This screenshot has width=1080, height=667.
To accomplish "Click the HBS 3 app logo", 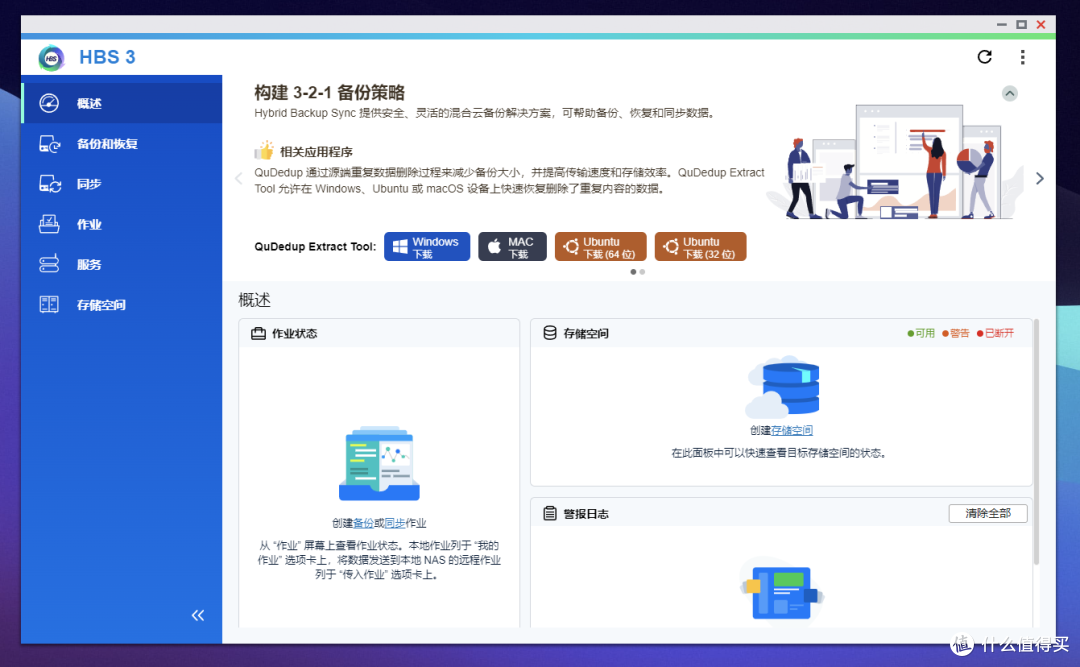I will [51, 58].
